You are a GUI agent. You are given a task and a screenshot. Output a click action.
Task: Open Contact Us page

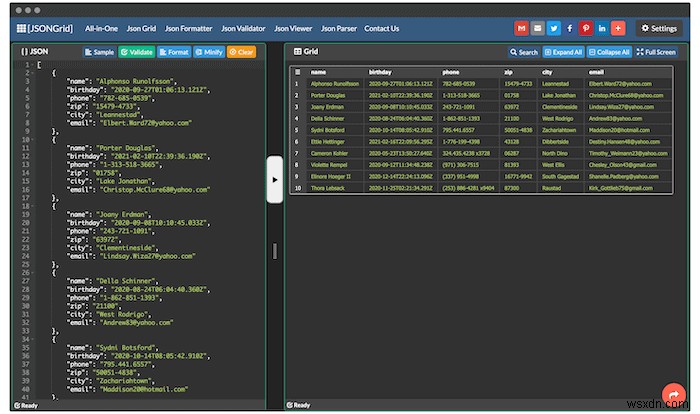(381, 29)
